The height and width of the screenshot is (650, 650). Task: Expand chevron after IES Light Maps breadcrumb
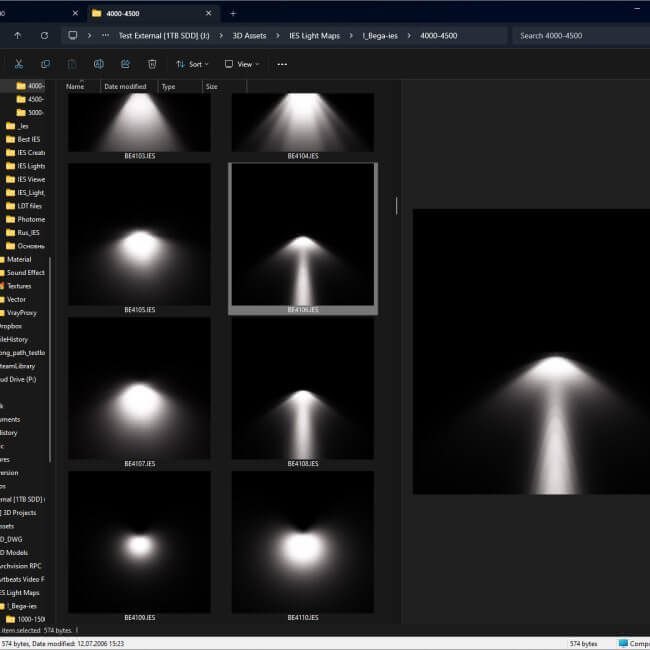point(351,36)
